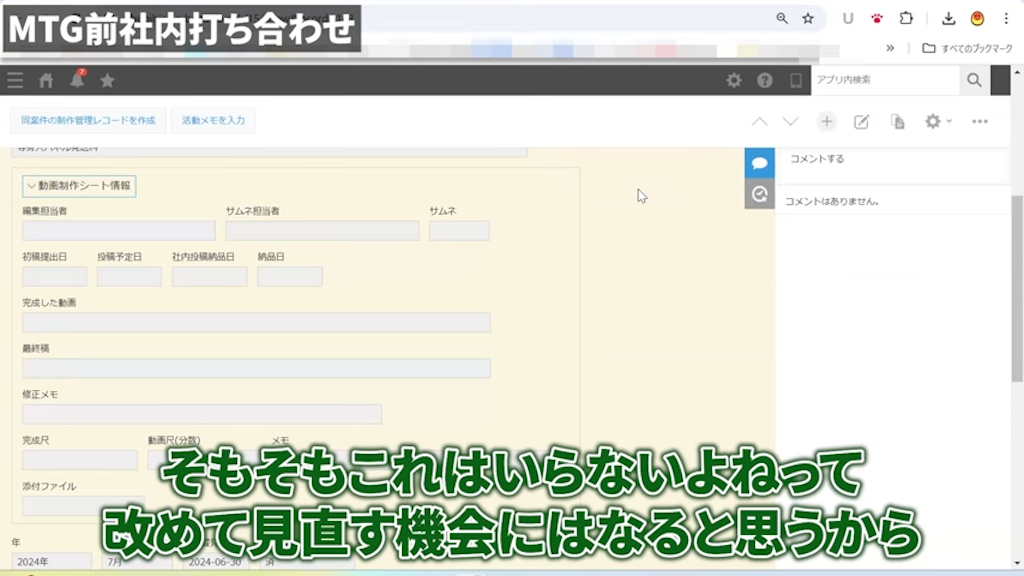Open kintone help via the question mark icon
Image resolution: width=1024 pixels, height=576 pixels.
point(764,81)
